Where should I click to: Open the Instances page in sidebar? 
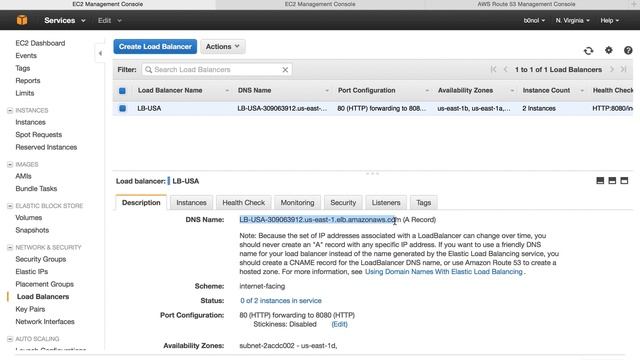(30, 122)
